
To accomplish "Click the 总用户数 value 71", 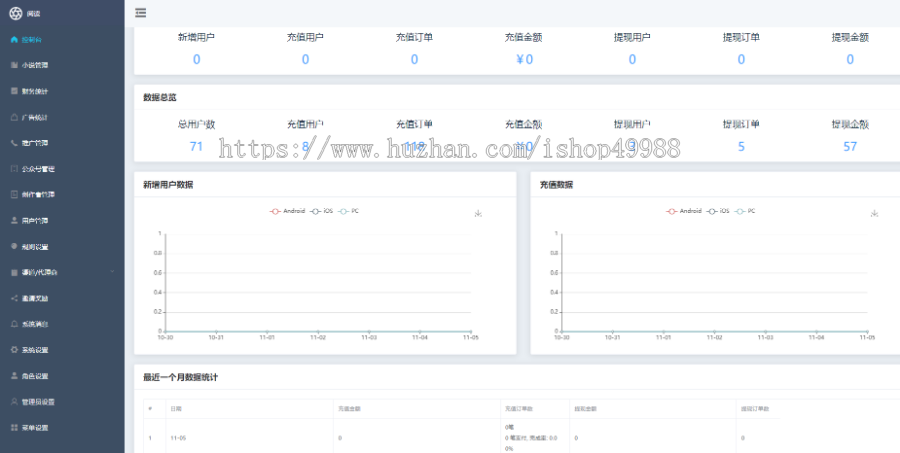I will click(196, 146).
